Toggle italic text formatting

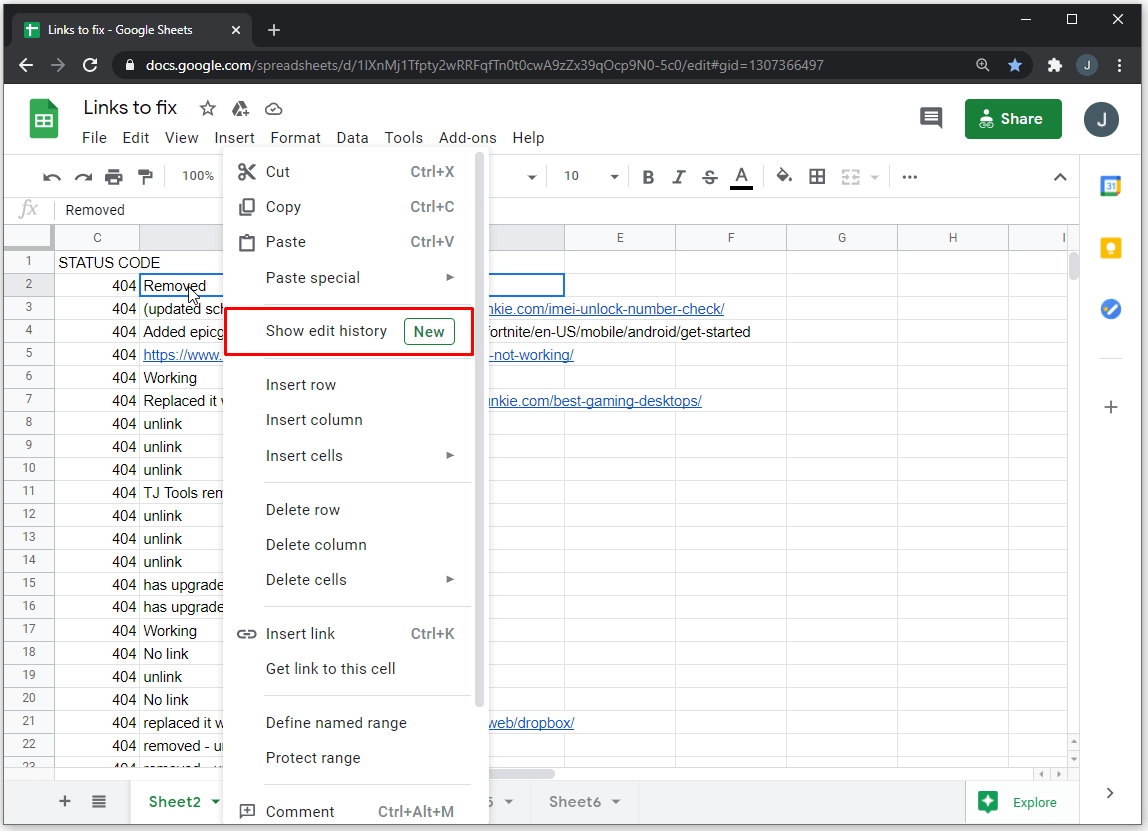(679, 177)
